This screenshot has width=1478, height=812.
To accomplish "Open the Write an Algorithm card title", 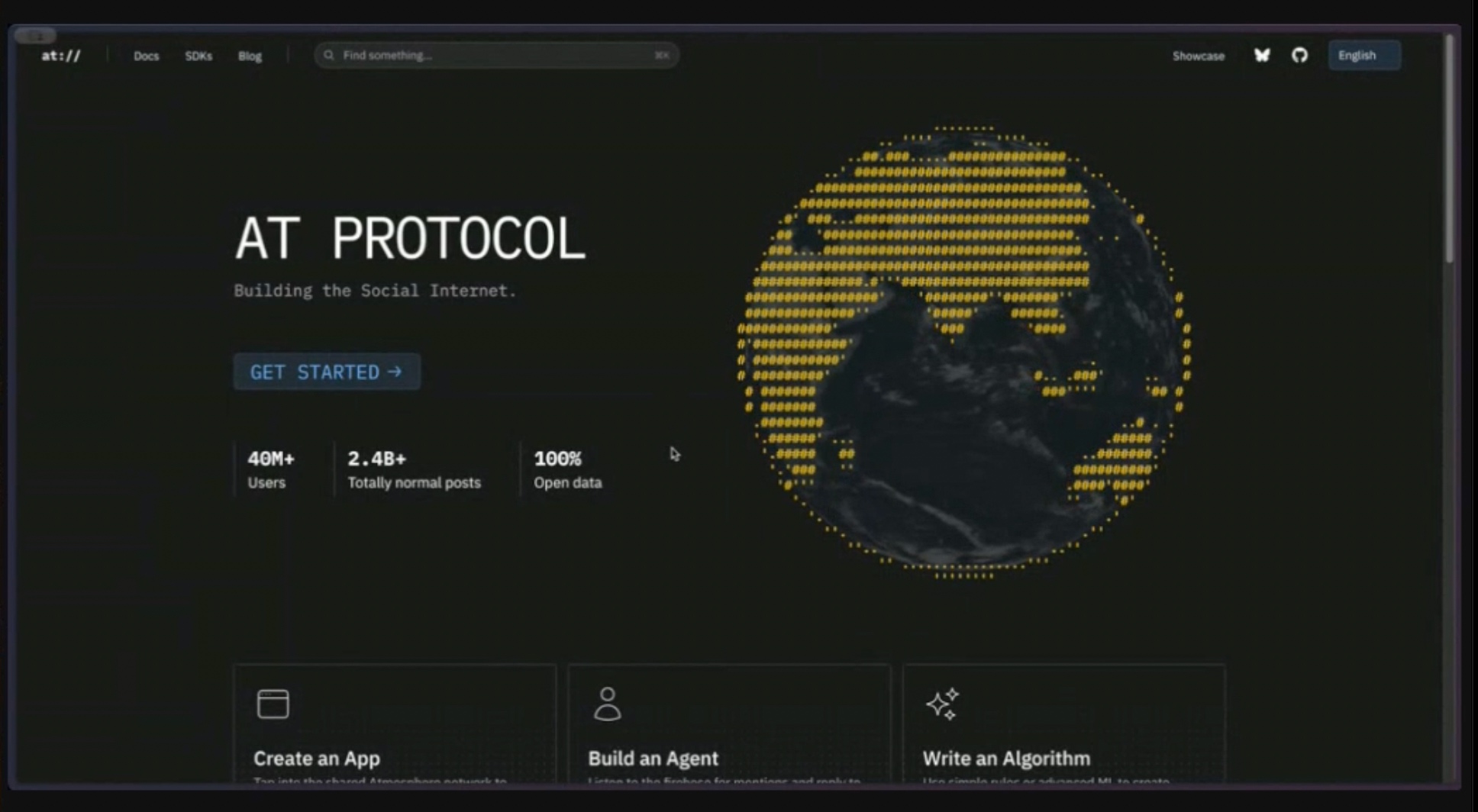I will [1006, 759].
